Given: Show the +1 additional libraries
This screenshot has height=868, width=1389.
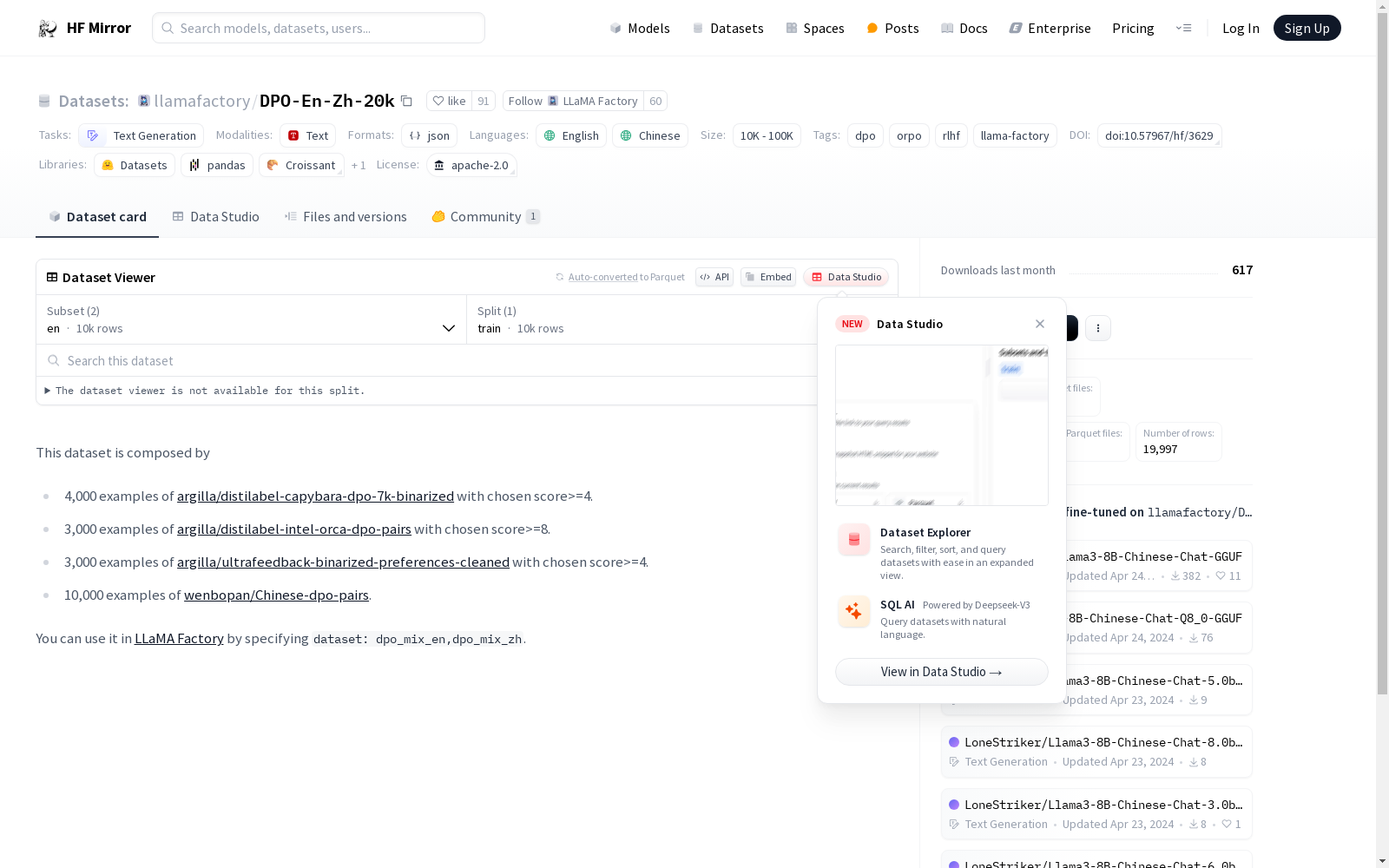Looking at the screenshot, I should [359, 165].
